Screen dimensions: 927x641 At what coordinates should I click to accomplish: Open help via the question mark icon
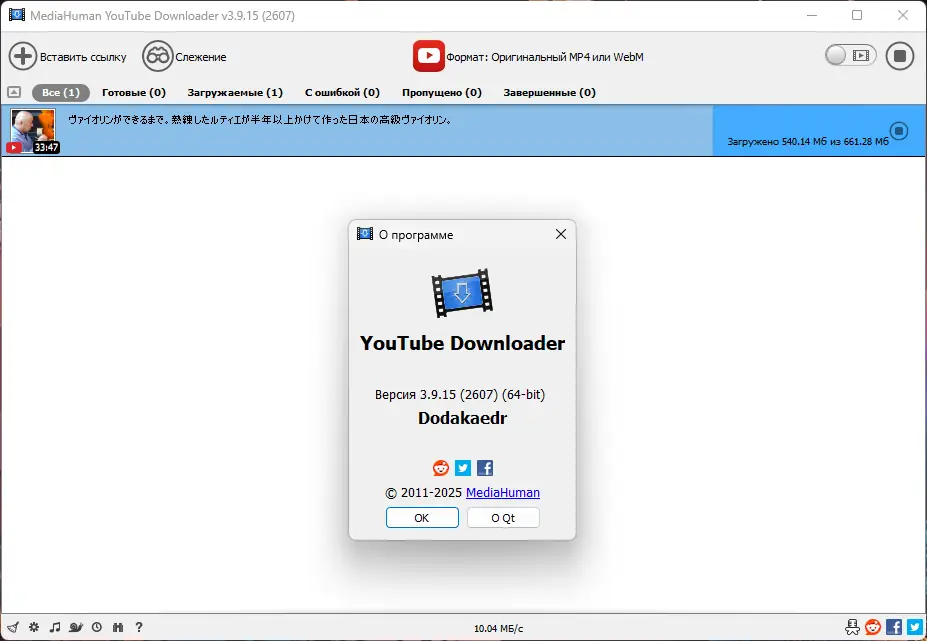(139, 627)
